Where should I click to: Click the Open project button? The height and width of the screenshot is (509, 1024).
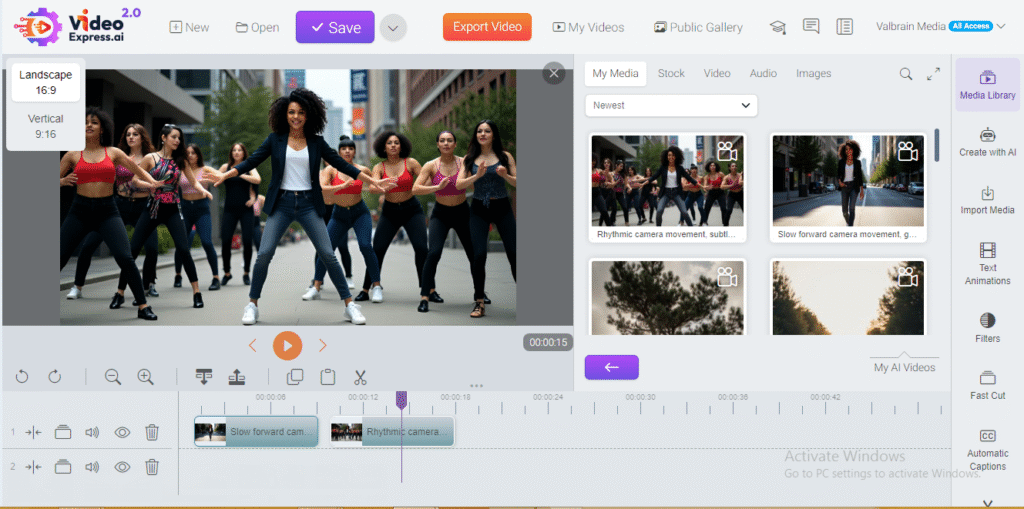pyautogui.click(x=257, y=27)
